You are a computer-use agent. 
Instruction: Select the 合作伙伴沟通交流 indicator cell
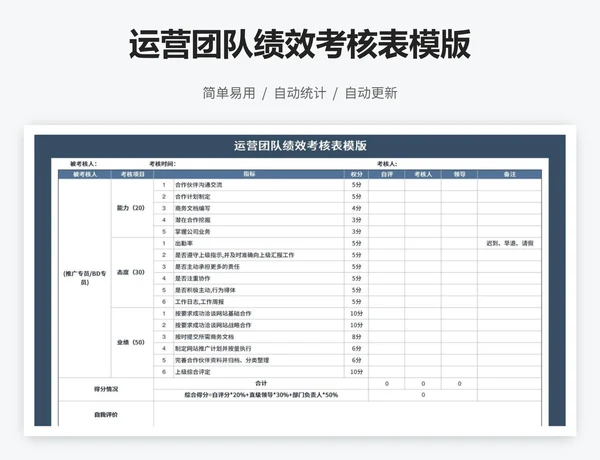click(x=259, y=185)
